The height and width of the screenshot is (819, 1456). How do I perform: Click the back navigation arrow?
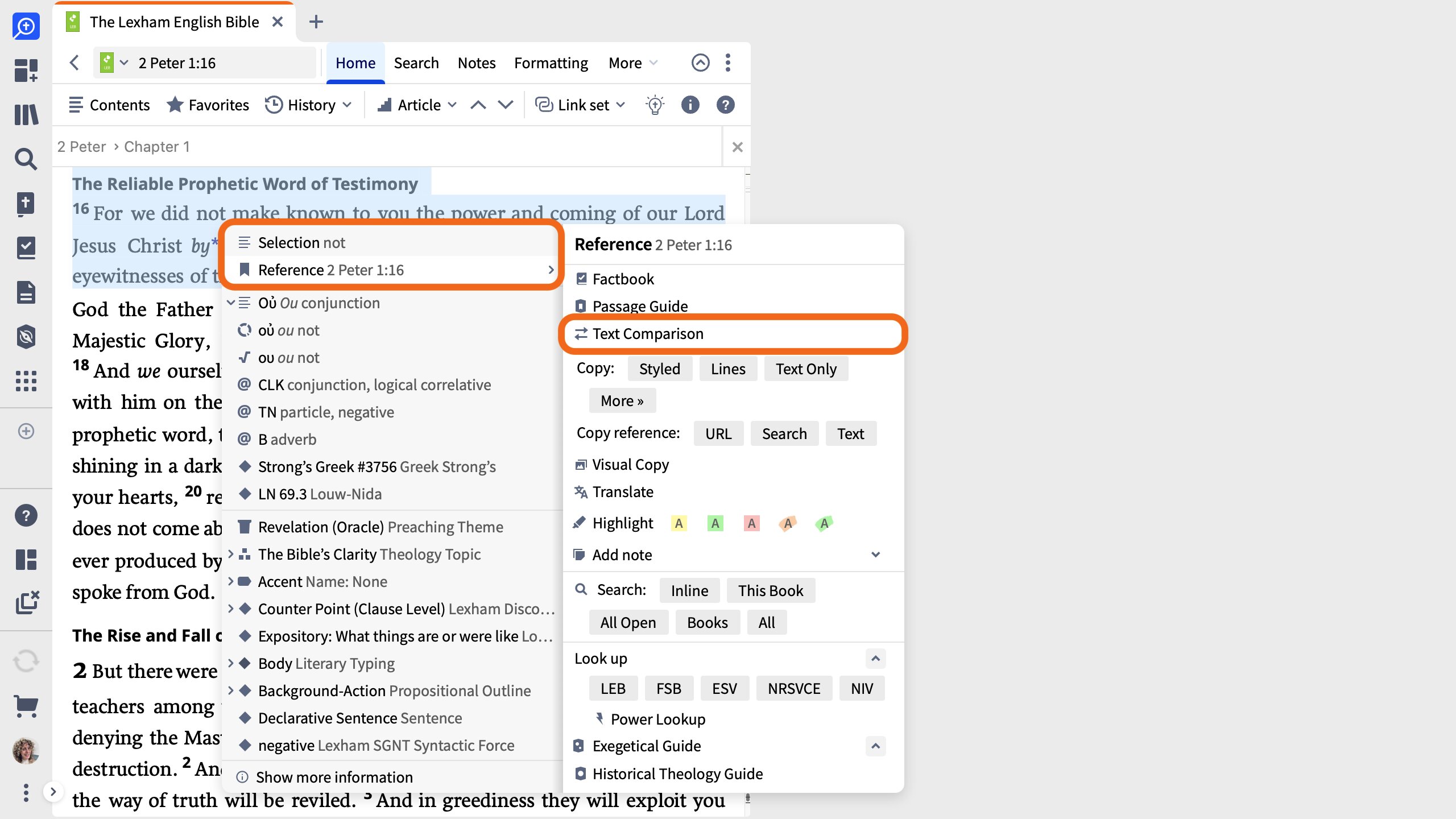(x=75, y=63)
